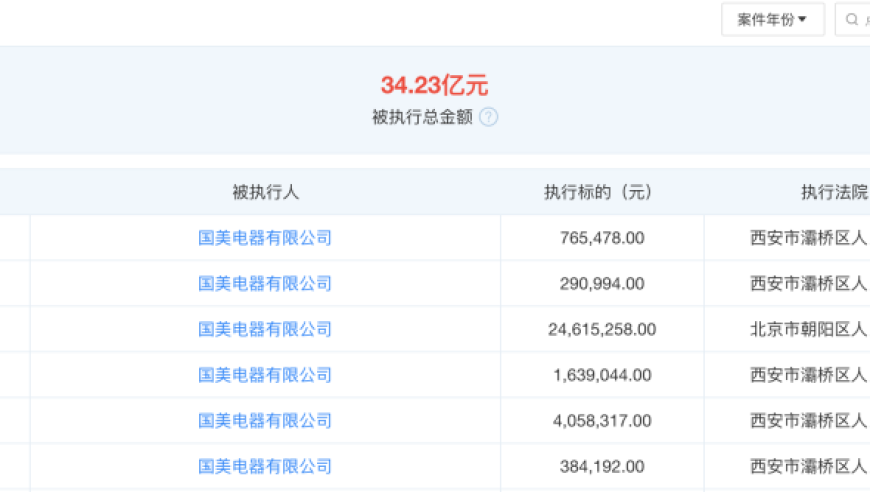Viewport: 870px width, 492px height.
Task: Select the 765,478.00 amount cell
Action: 602,238
